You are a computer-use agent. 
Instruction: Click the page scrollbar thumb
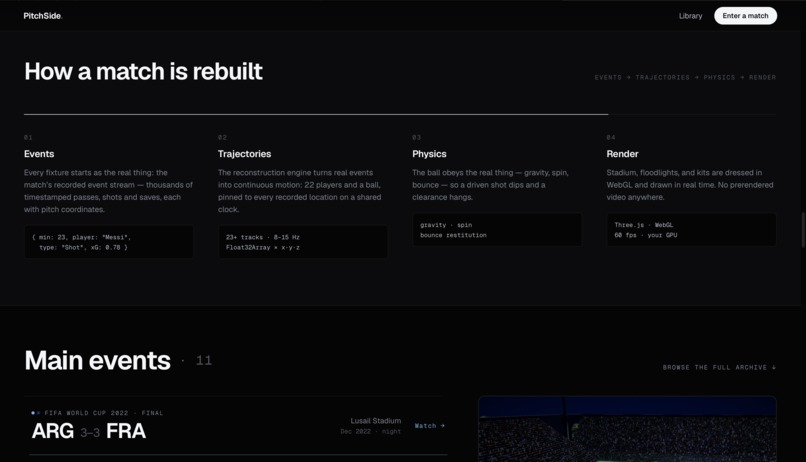(x=803, y=230)
